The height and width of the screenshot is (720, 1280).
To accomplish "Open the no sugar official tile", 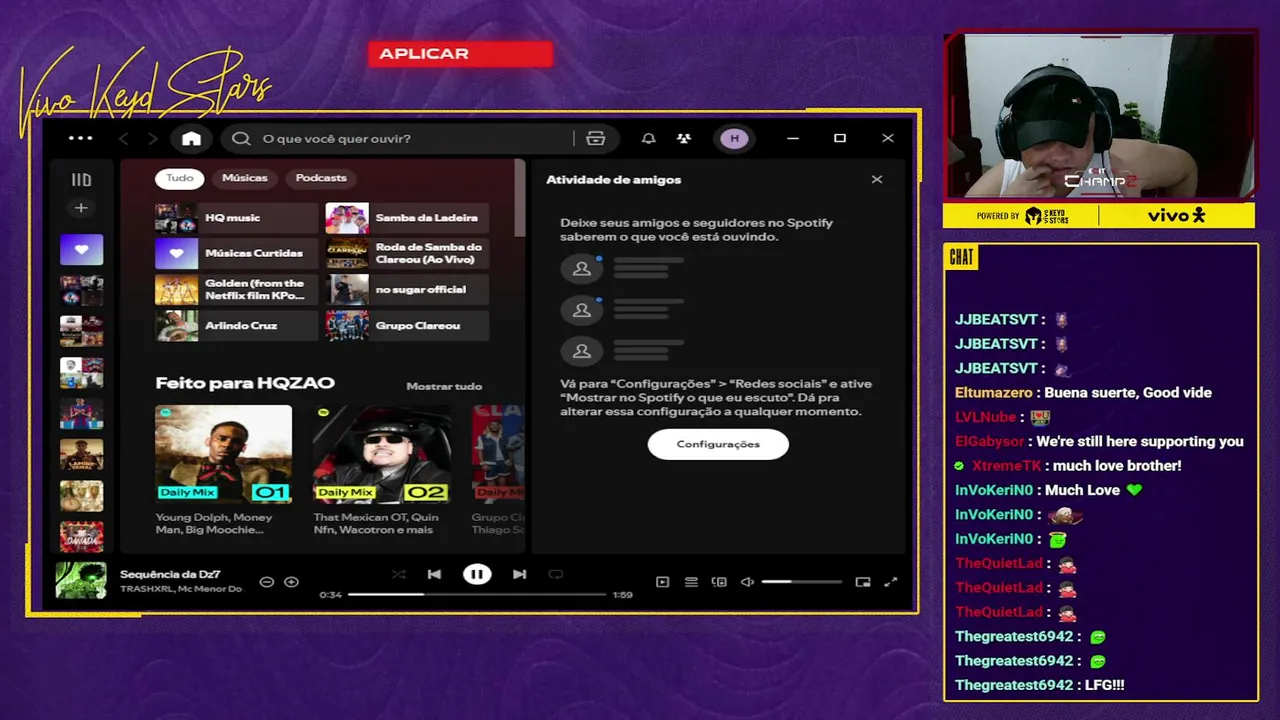I will 407,290.
